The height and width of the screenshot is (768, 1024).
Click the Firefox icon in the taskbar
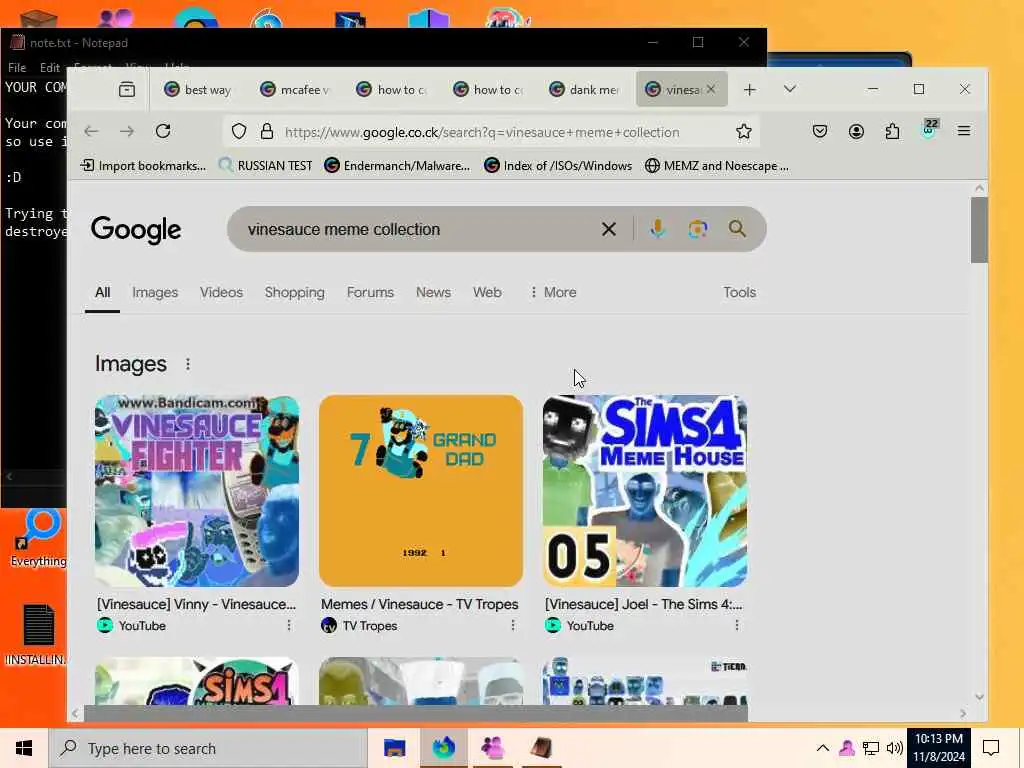coord(443,748)
